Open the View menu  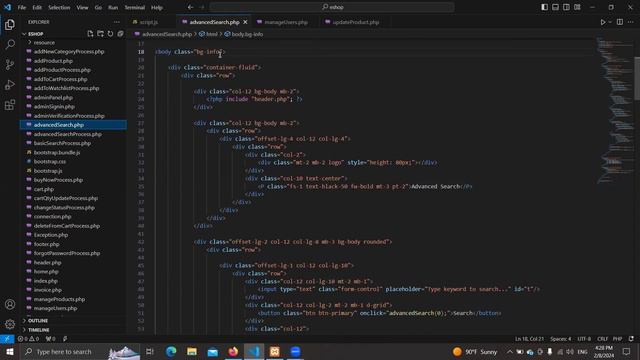(x=82, y=7)
